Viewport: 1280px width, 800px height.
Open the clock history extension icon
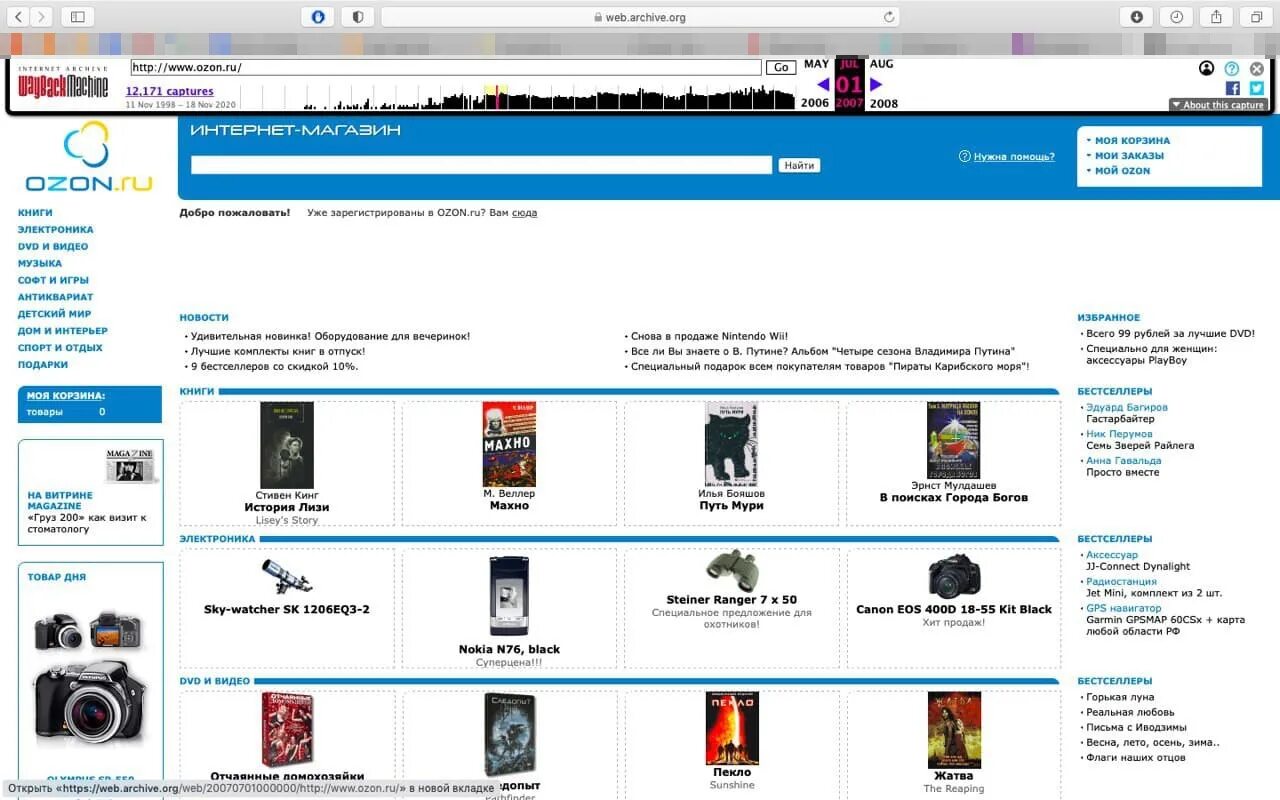pyautogui.click(x=1177, y=17)
